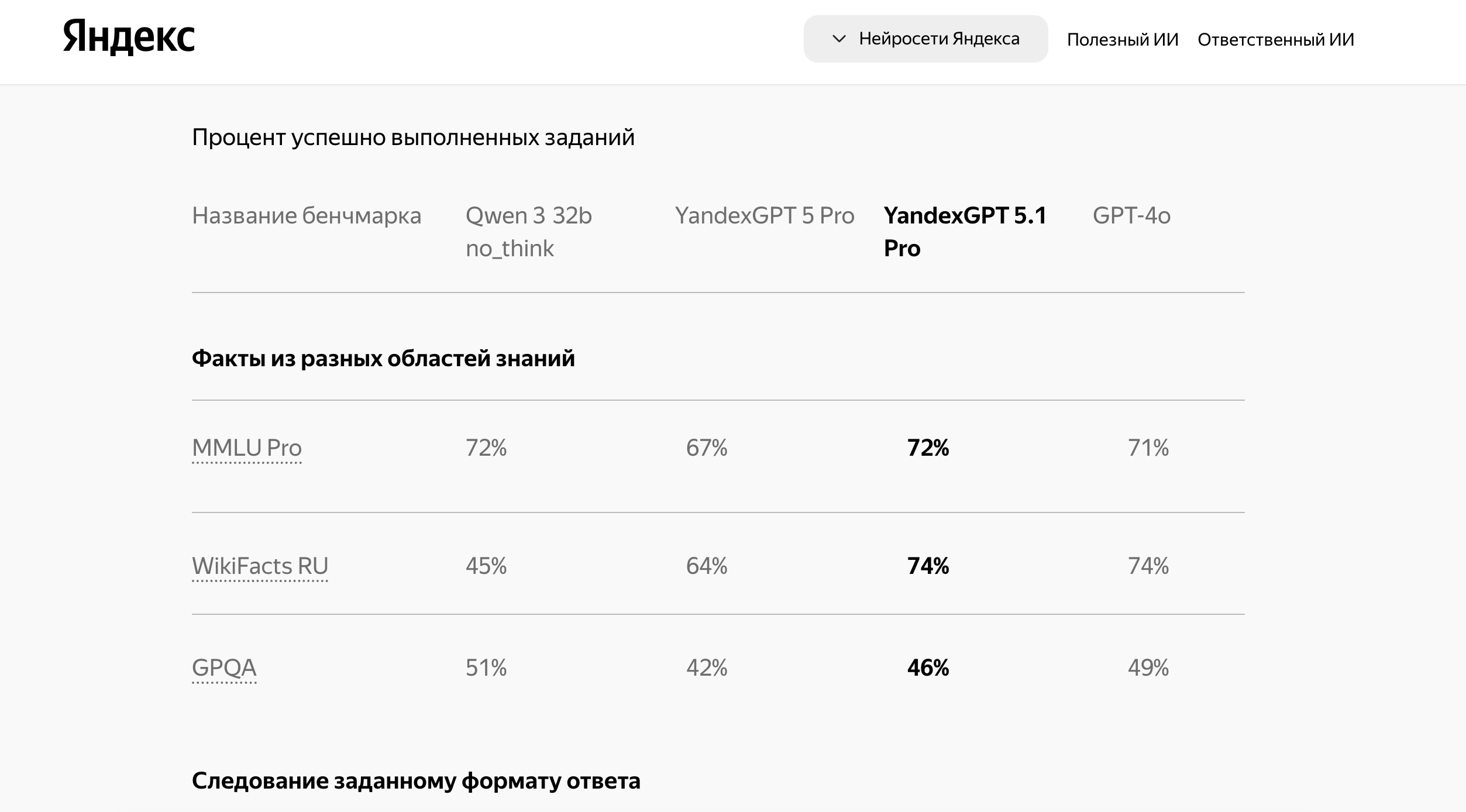Click GPT-4o's 71% MMLU Pro score

1148,448
